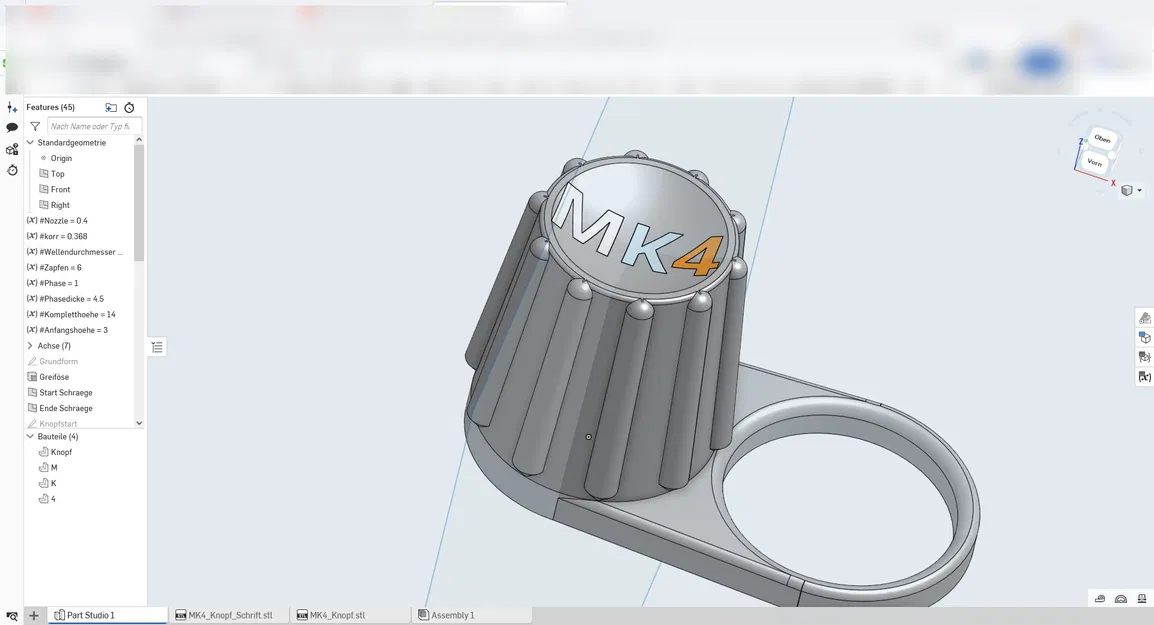Screen dimensions: 1154x625
Task: Click inside the feature search field
Action: coord(95,125)
